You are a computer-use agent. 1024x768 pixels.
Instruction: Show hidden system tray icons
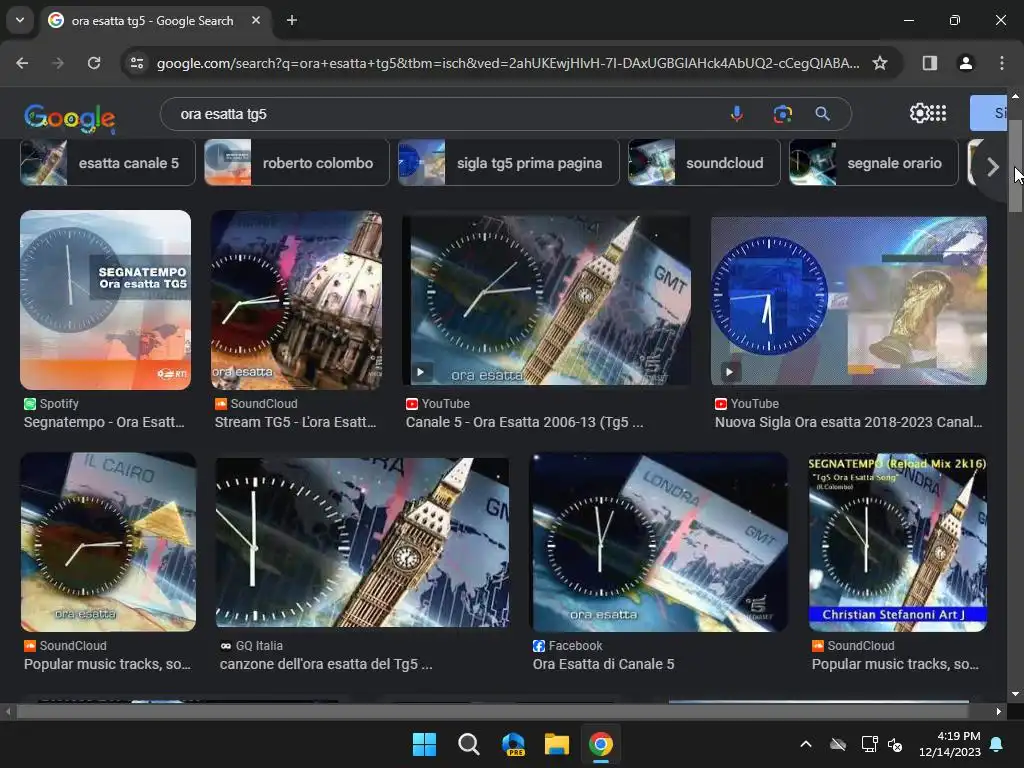pos(806,744)
